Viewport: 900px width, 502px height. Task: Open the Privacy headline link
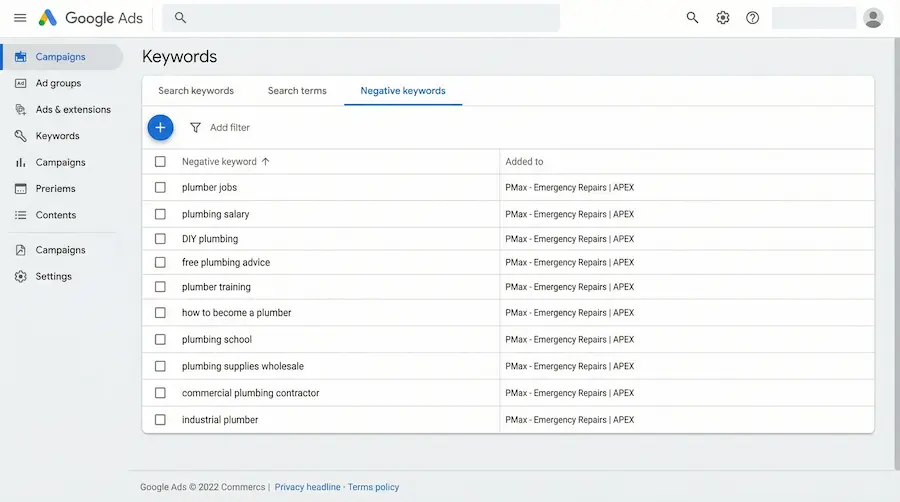point(307,487)
